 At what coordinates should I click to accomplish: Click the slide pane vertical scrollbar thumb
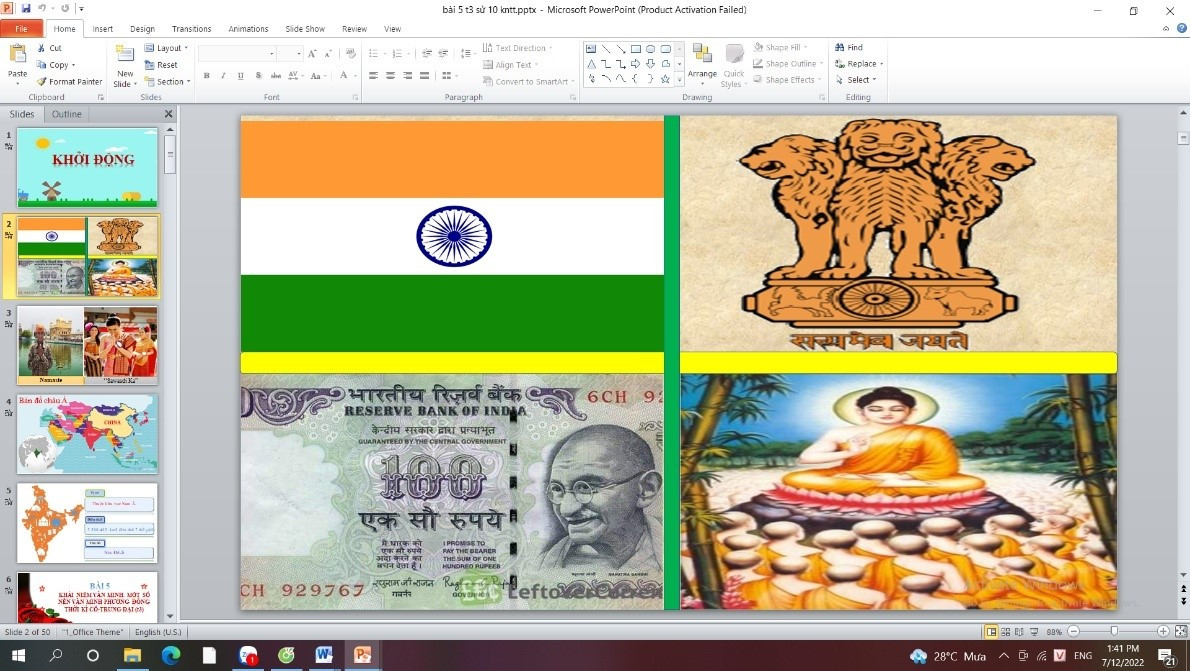170,154
